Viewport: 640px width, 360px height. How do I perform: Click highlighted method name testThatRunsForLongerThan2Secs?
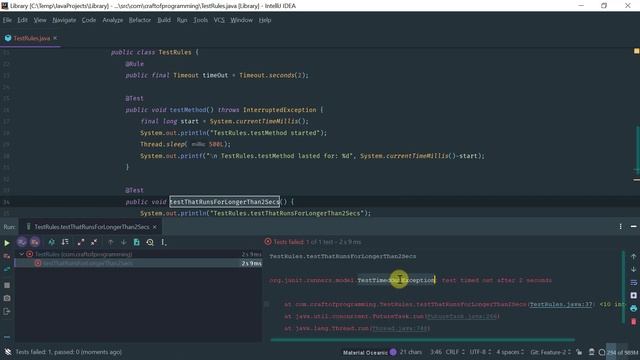click(x=224, y=202)
